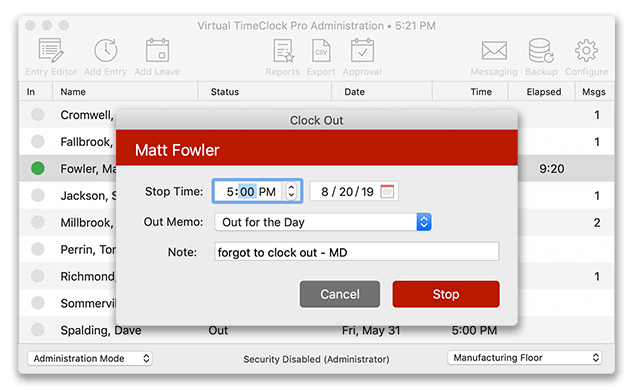Click the red Stop button
The width and height of the screenshot is (633, 390).
[x=446, y=294]
